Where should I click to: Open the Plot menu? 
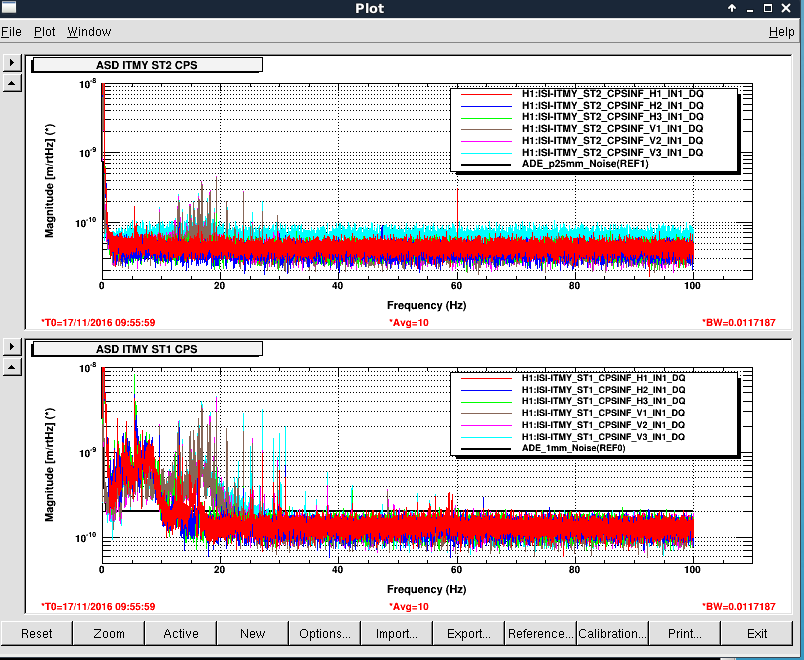(x=44, y=32)
